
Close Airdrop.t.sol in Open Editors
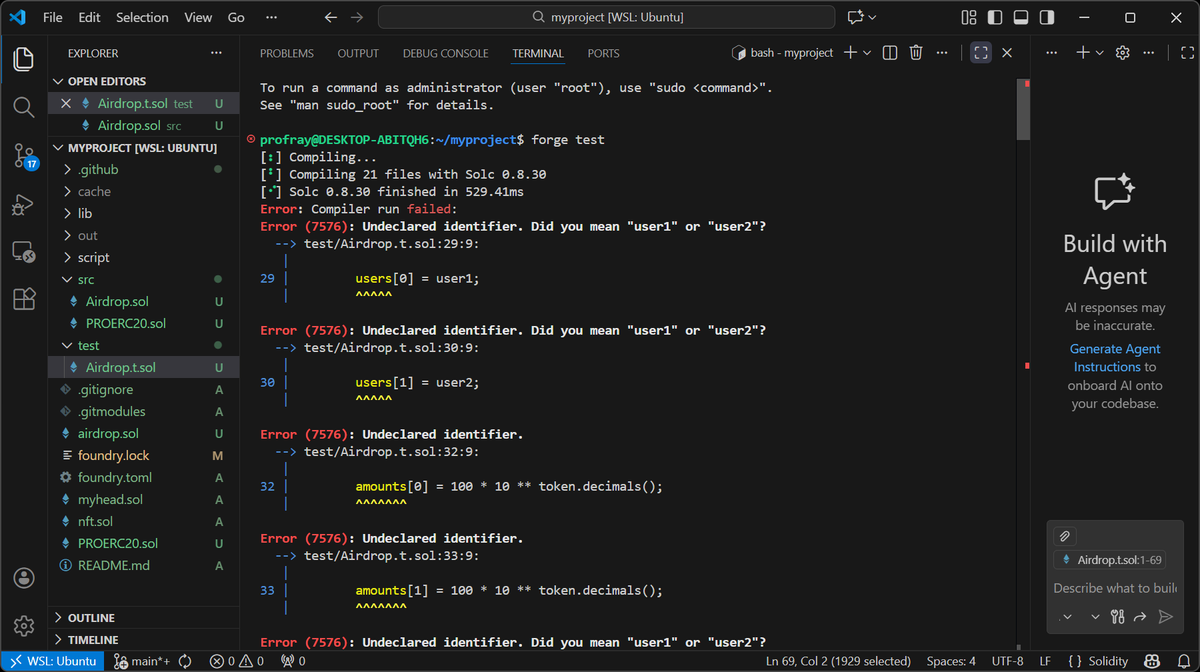pyautogui.click(x=66, y=103)
